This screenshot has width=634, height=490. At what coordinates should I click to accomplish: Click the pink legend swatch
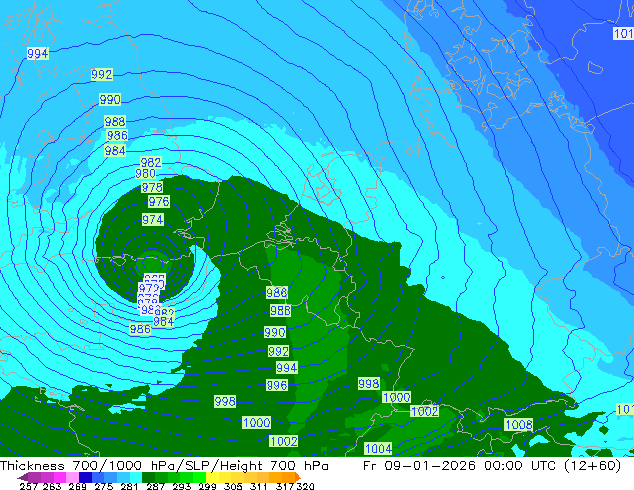click(72, 477)
